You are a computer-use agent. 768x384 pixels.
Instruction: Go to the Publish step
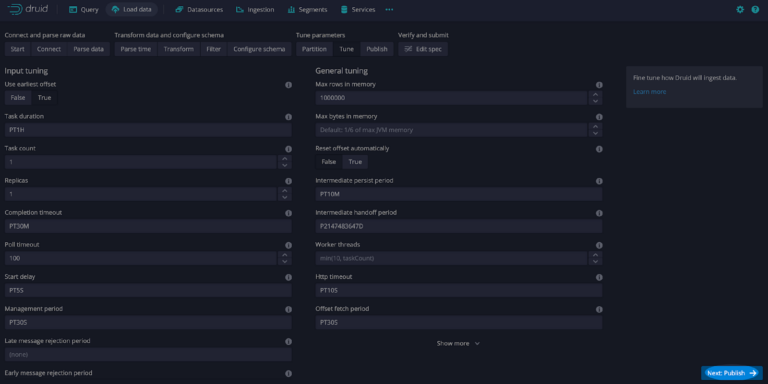(377, 49)
